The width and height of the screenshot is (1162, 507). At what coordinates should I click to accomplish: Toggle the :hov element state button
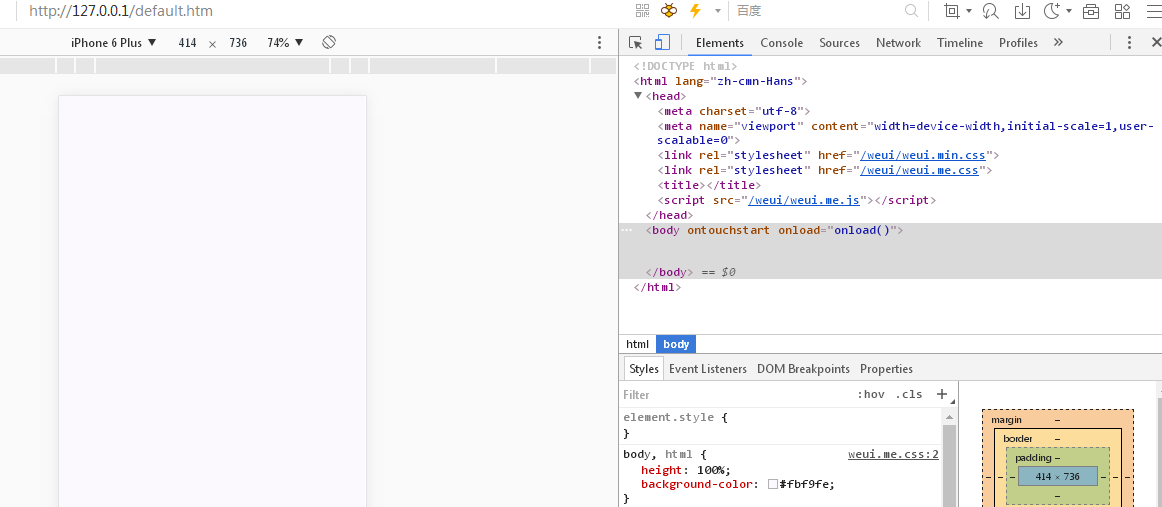[x=871, y=394]
